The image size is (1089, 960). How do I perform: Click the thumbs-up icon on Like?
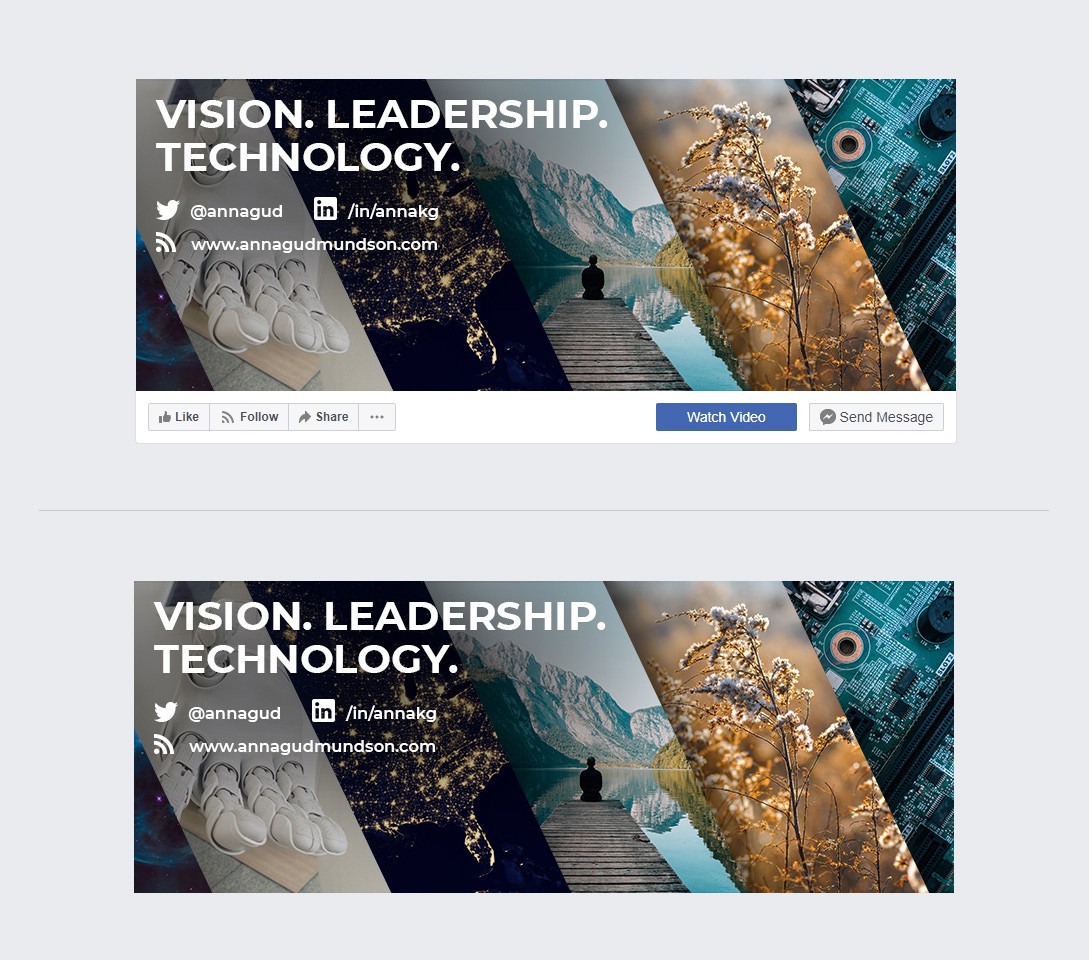[x=165, y=417]
